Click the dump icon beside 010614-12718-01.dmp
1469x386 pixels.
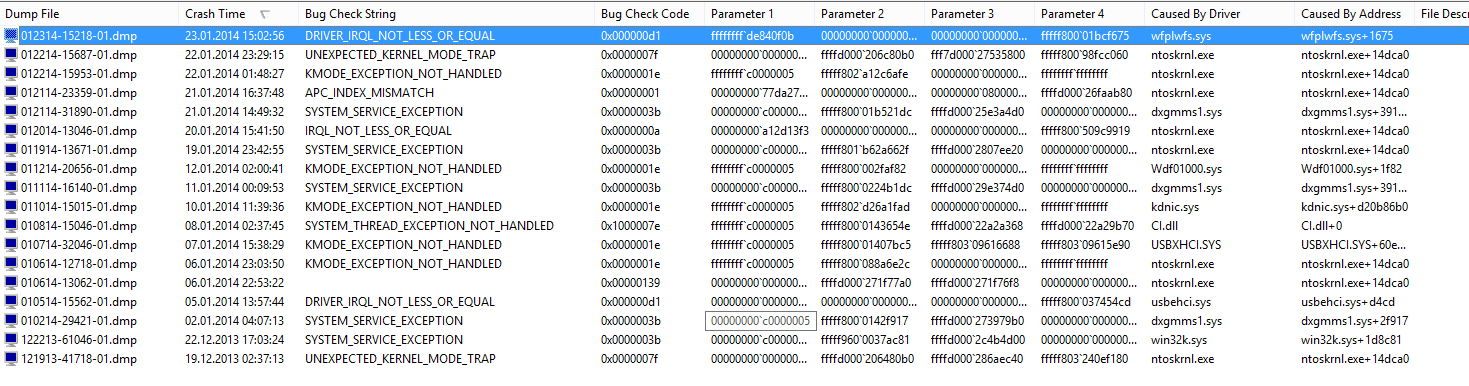coord(11,263)
